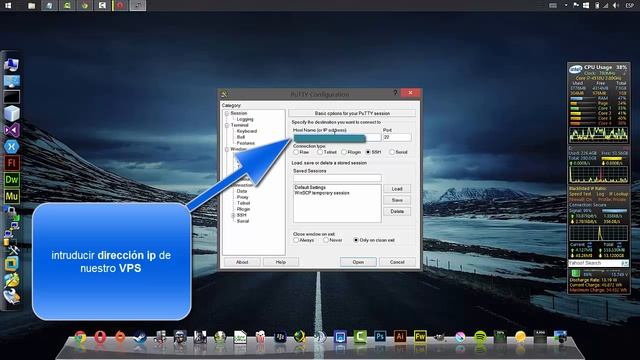640x360 pixels.
Task: Select Keyboard category
Action: point(247,131)
